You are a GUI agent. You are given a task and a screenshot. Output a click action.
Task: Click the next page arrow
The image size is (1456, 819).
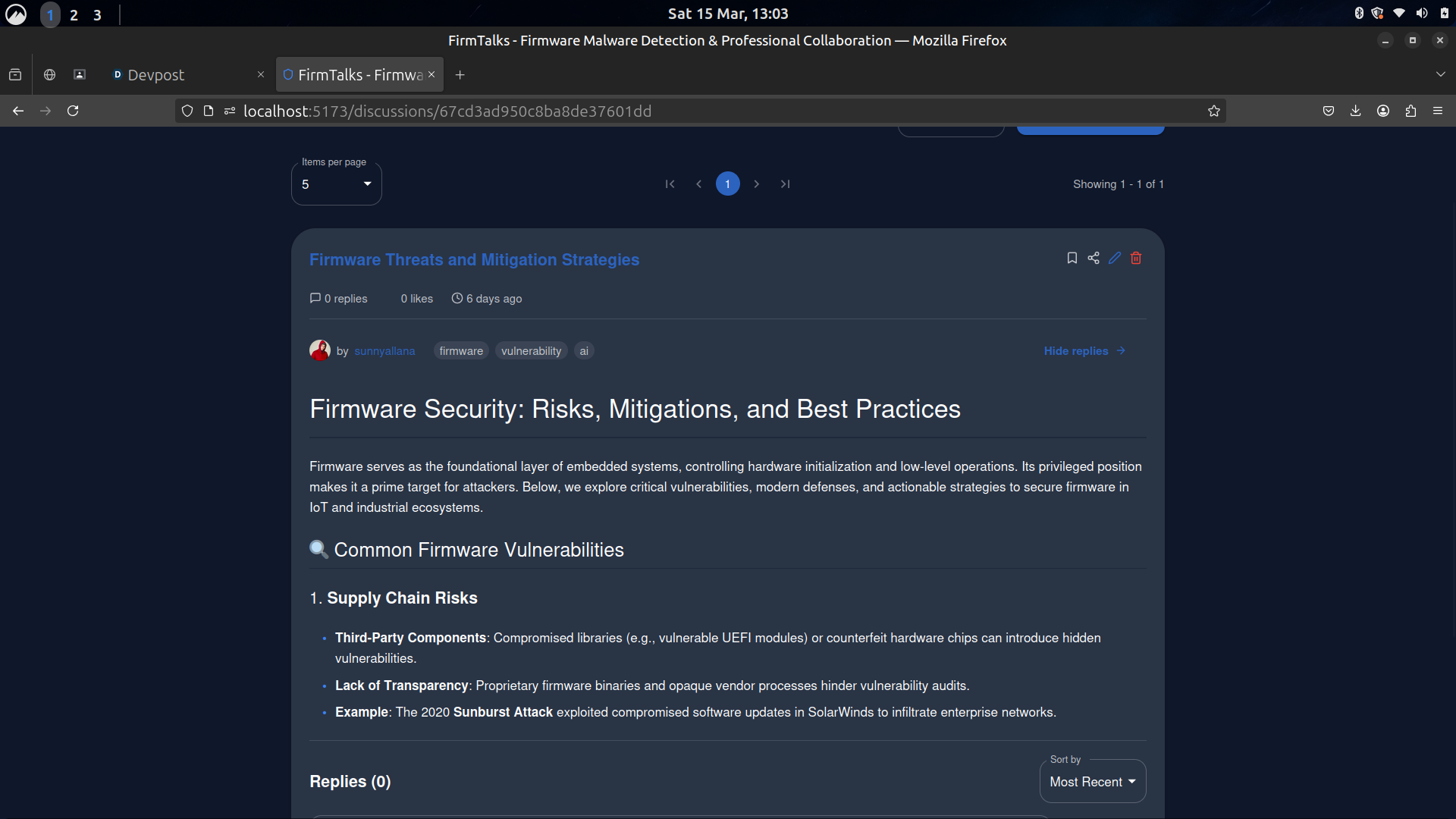pyautogui.click(x=756, y=184)
